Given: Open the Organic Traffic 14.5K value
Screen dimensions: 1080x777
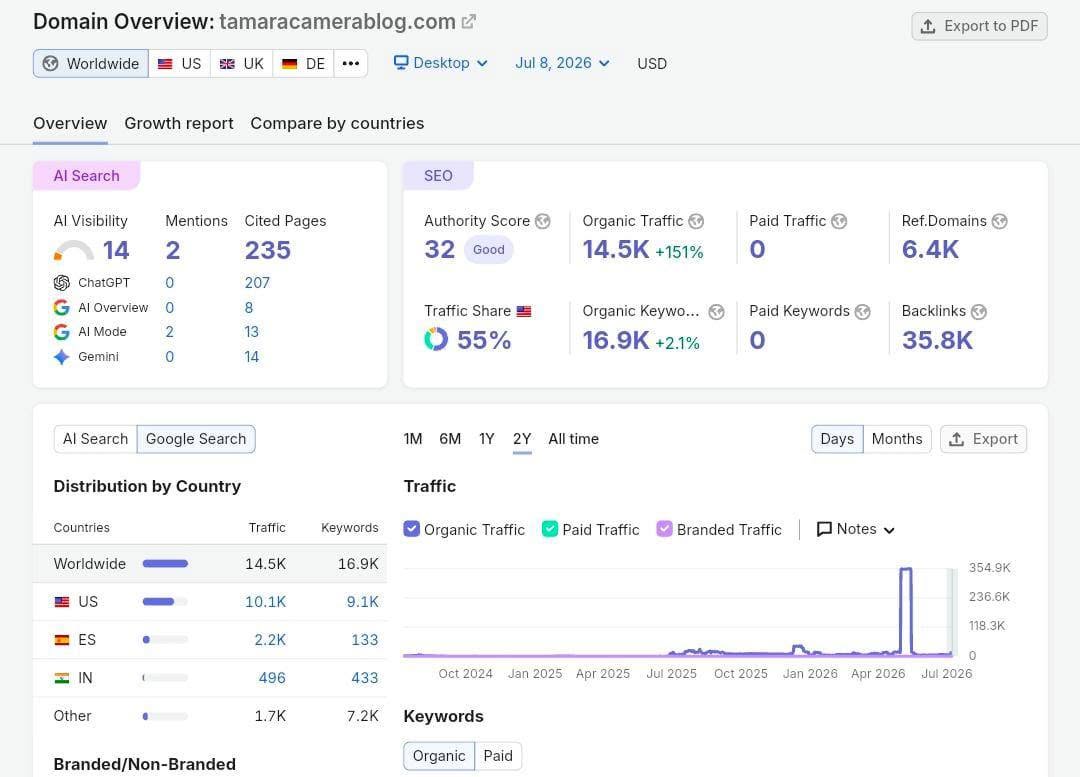Looking at the screenshot, I should 616,249.
